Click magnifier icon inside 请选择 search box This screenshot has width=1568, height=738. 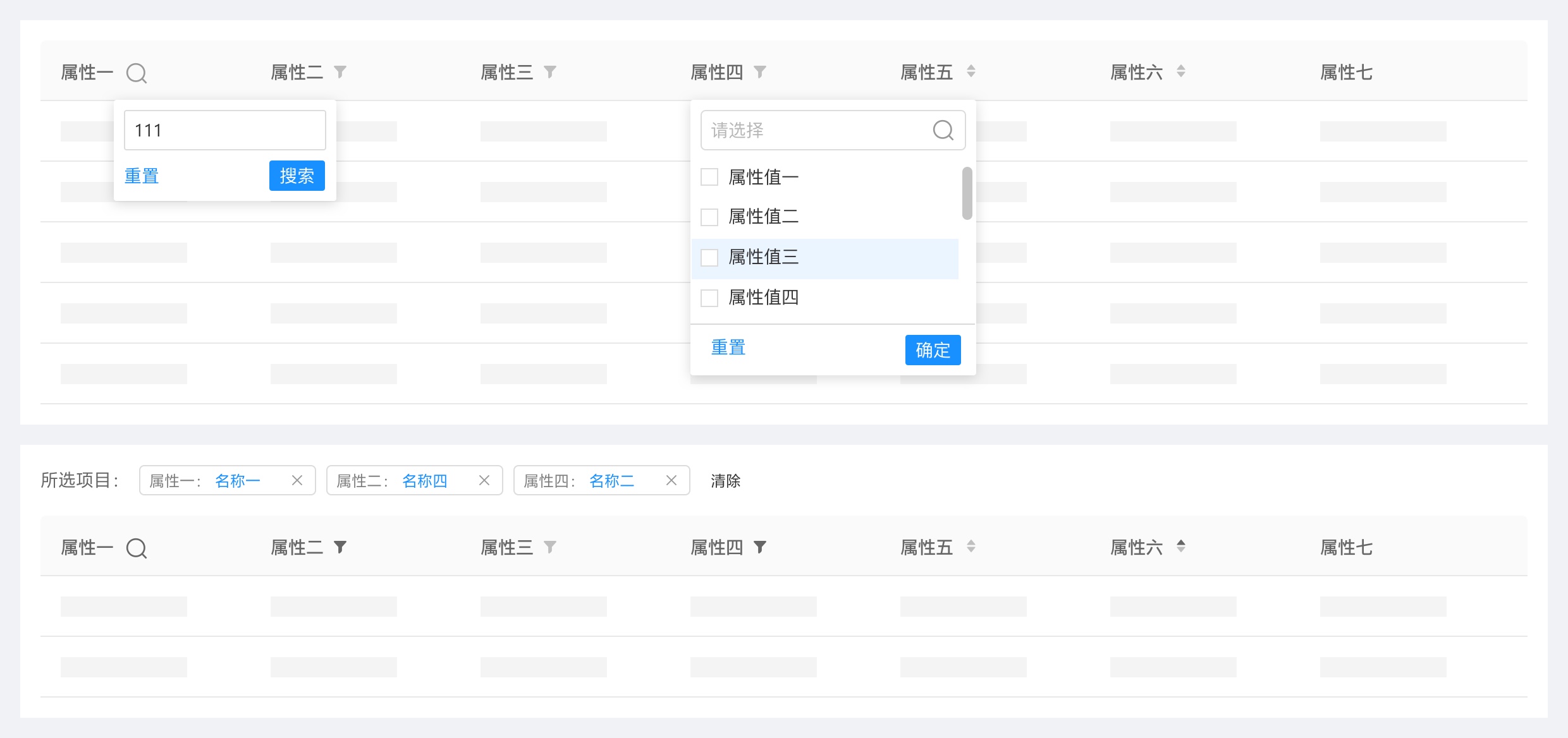(943, 130)
